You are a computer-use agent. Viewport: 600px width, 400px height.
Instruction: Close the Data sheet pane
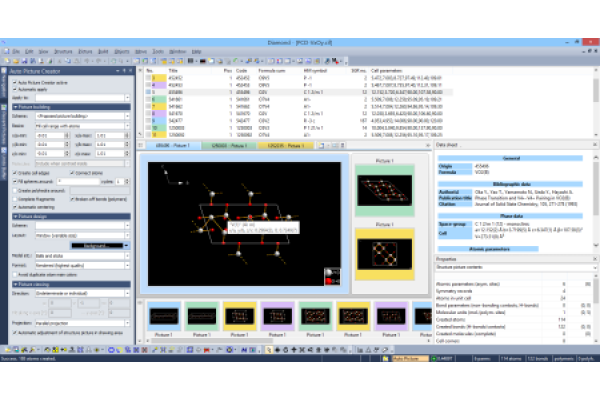(x=595, y=145)
